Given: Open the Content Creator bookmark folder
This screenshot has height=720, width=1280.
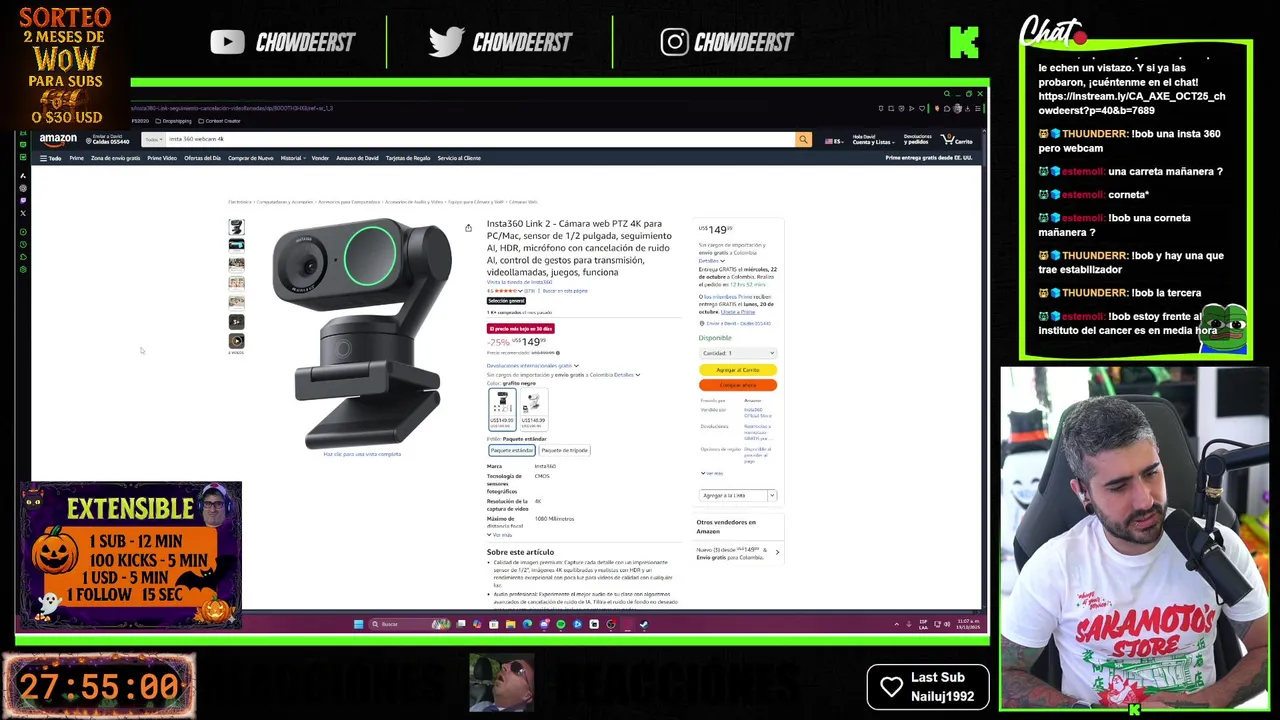Looking at the screenshot, I should pos(220,121).
